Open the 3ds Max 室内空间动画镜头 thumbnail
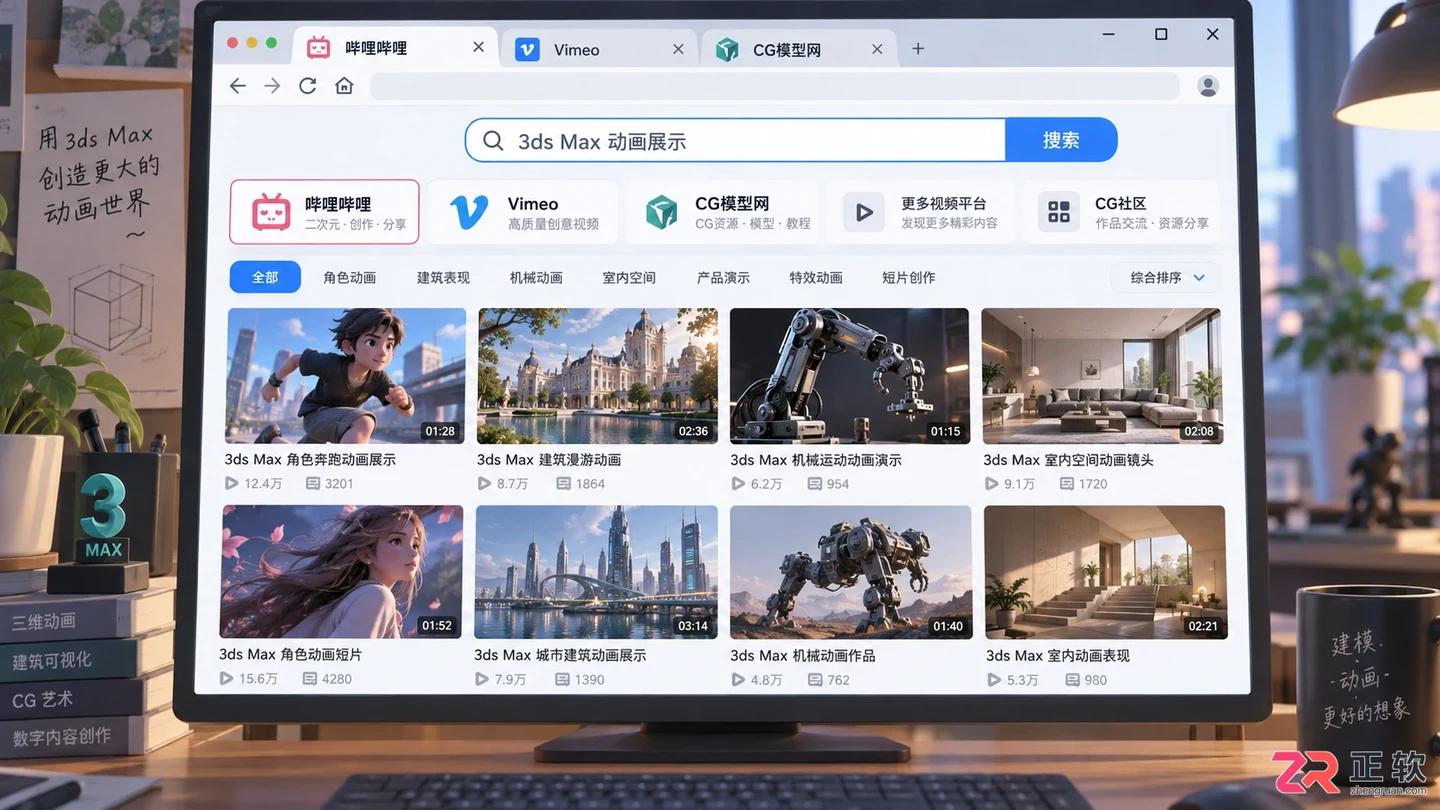The width and height of the screenshot is (1440, 810). 1101,376
